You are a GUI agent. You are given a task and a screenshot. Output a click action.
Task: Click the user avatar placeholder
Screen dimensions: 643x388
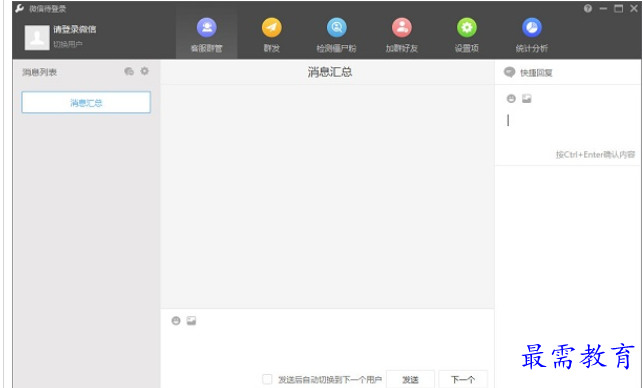(x=37, y=38)
